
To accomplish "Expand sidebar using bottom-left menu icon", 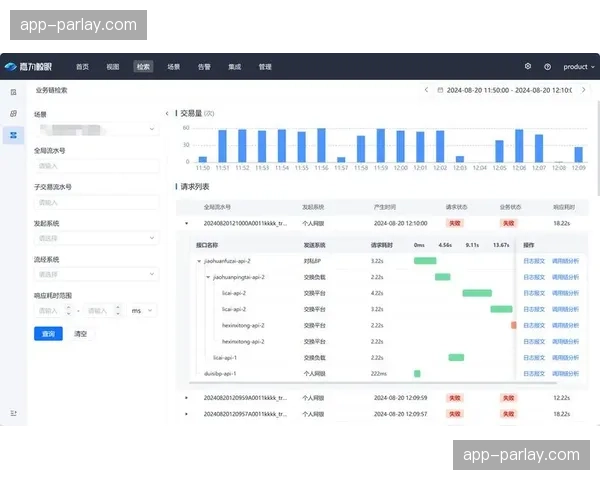I will click(x=13, y=412).
